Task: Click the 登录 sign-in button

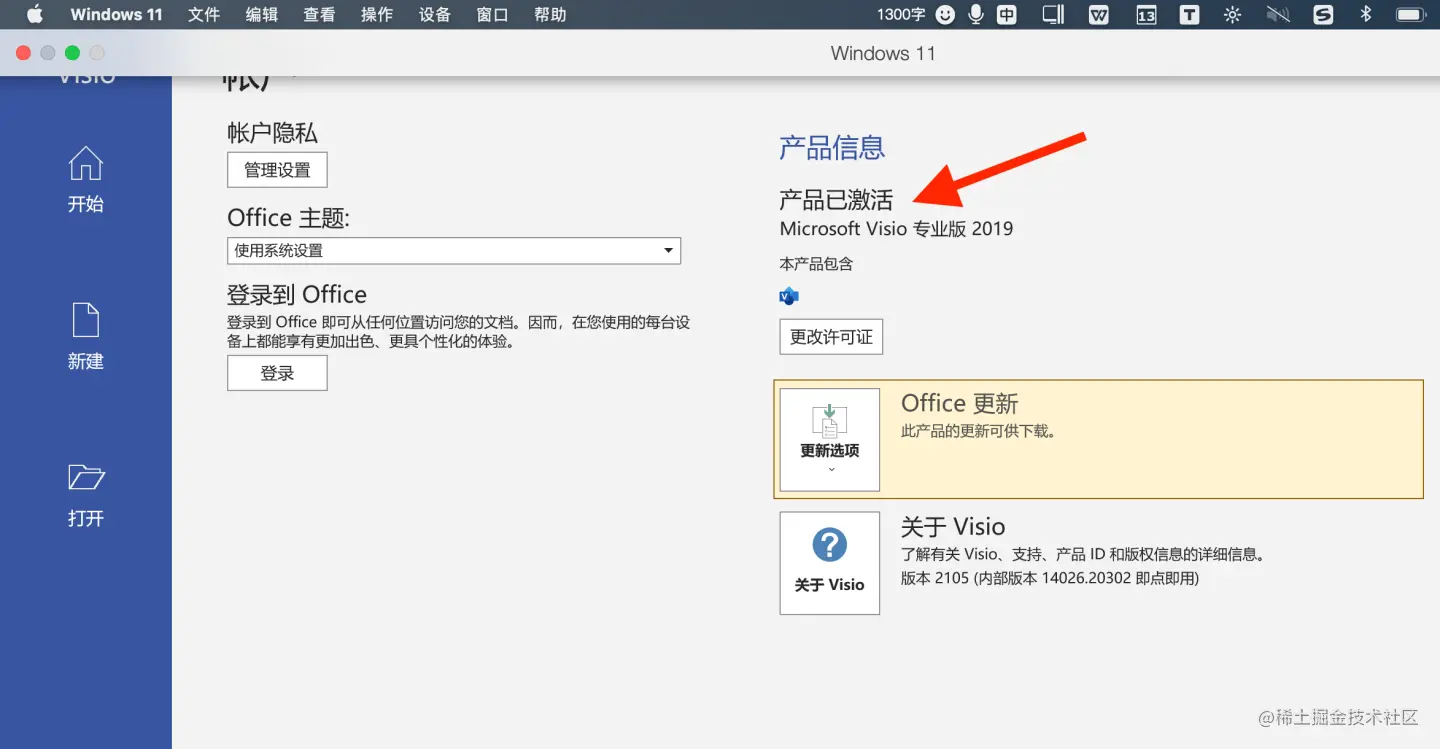Action: click(277, 373)
